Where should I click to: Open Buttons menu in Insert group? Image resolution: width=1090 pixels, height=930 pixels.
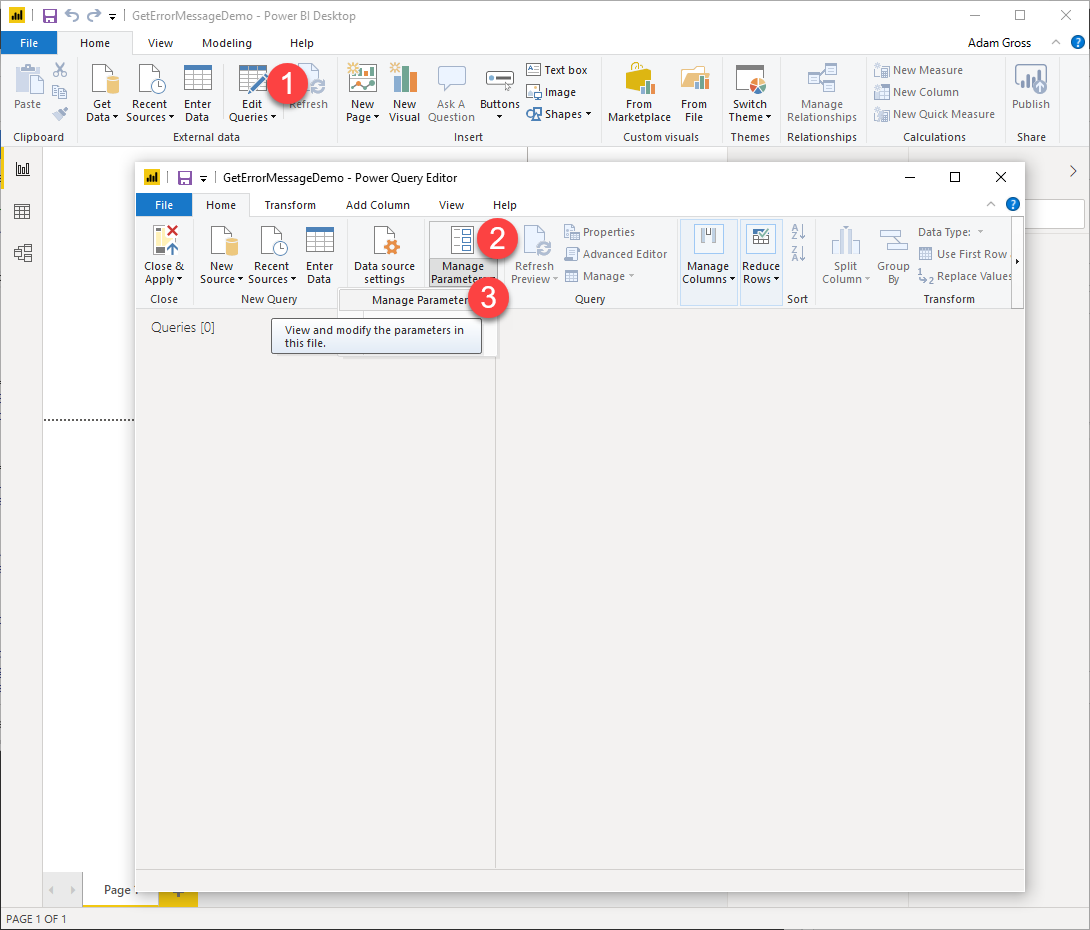[500, 93]
